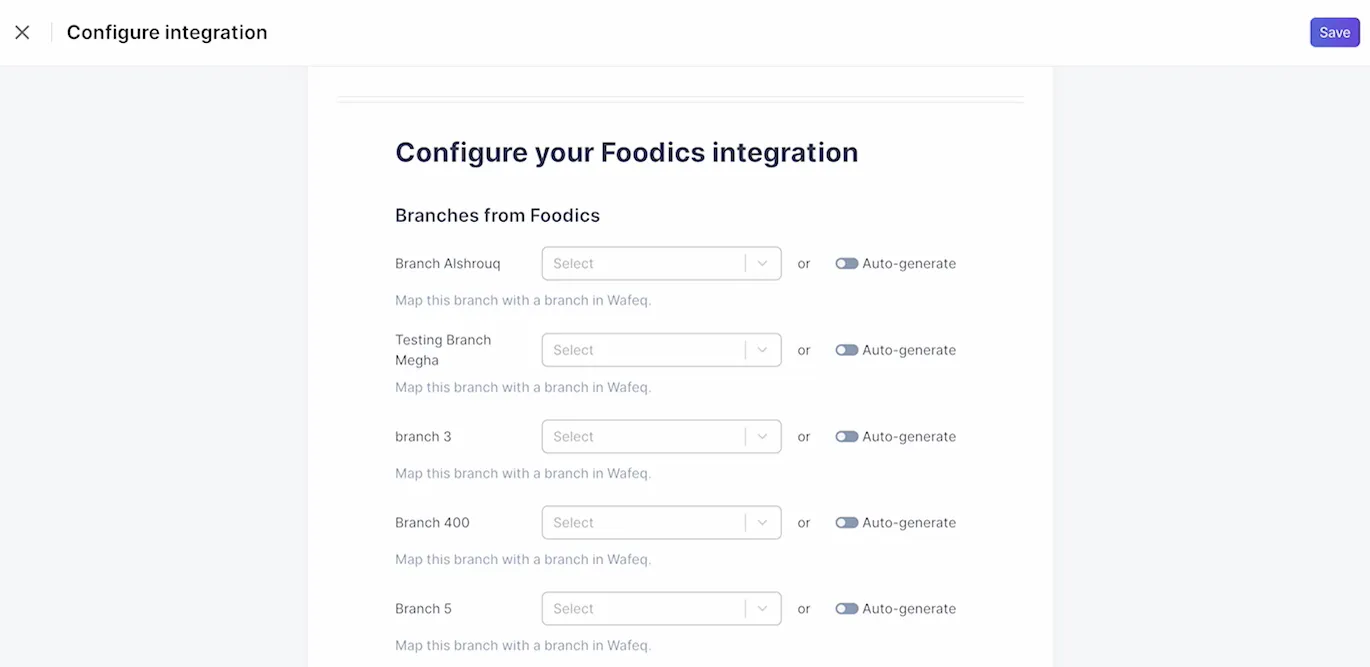Click the Branches from Foodics section heading
This screenshot has height=667, width=1370.
[497, 214]
